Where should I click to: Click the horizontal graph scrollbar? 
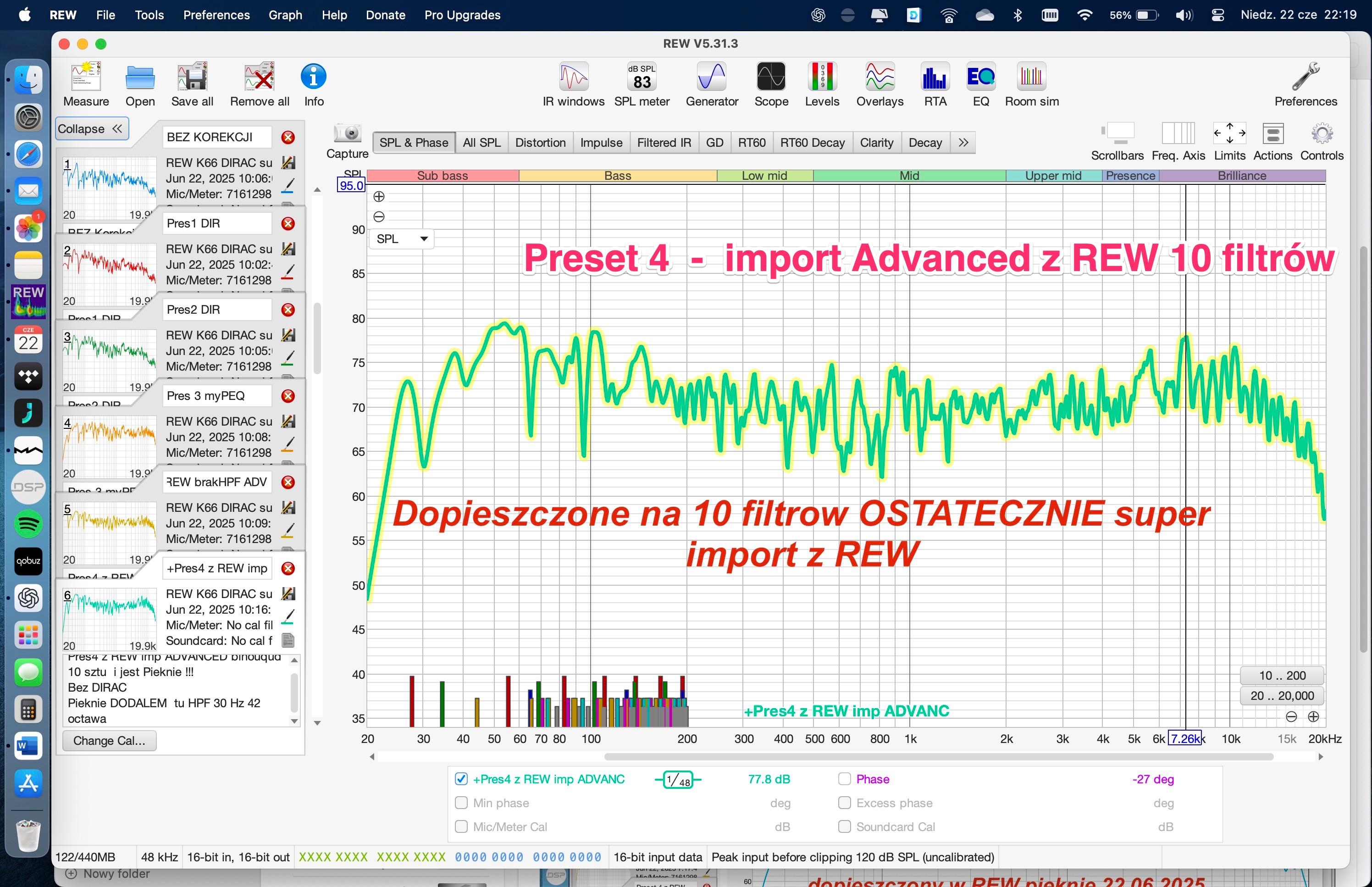click(x=939, y=756)
